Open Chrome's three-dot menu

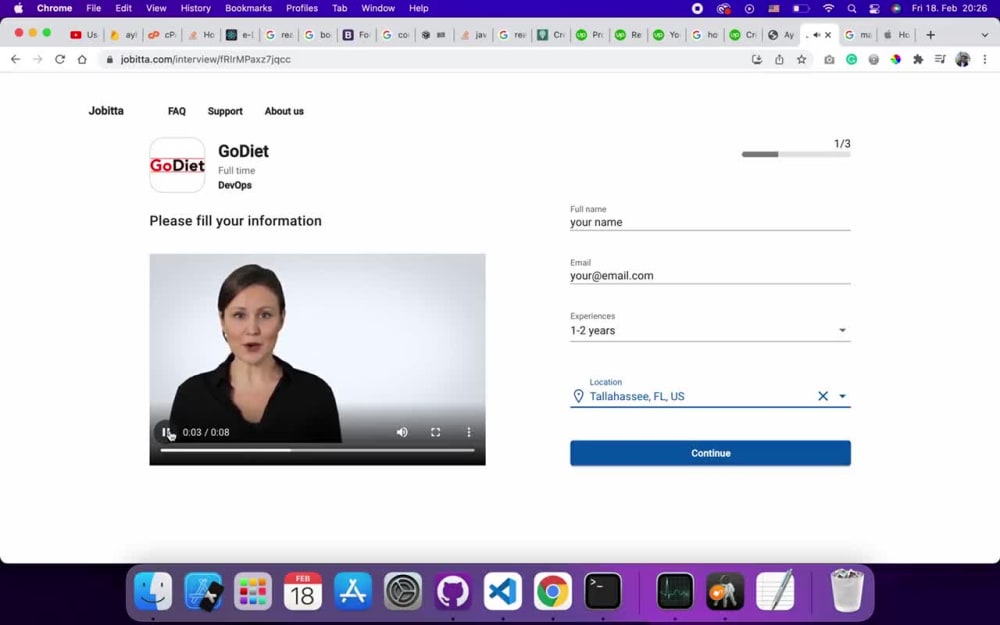(x=985, y=59)
